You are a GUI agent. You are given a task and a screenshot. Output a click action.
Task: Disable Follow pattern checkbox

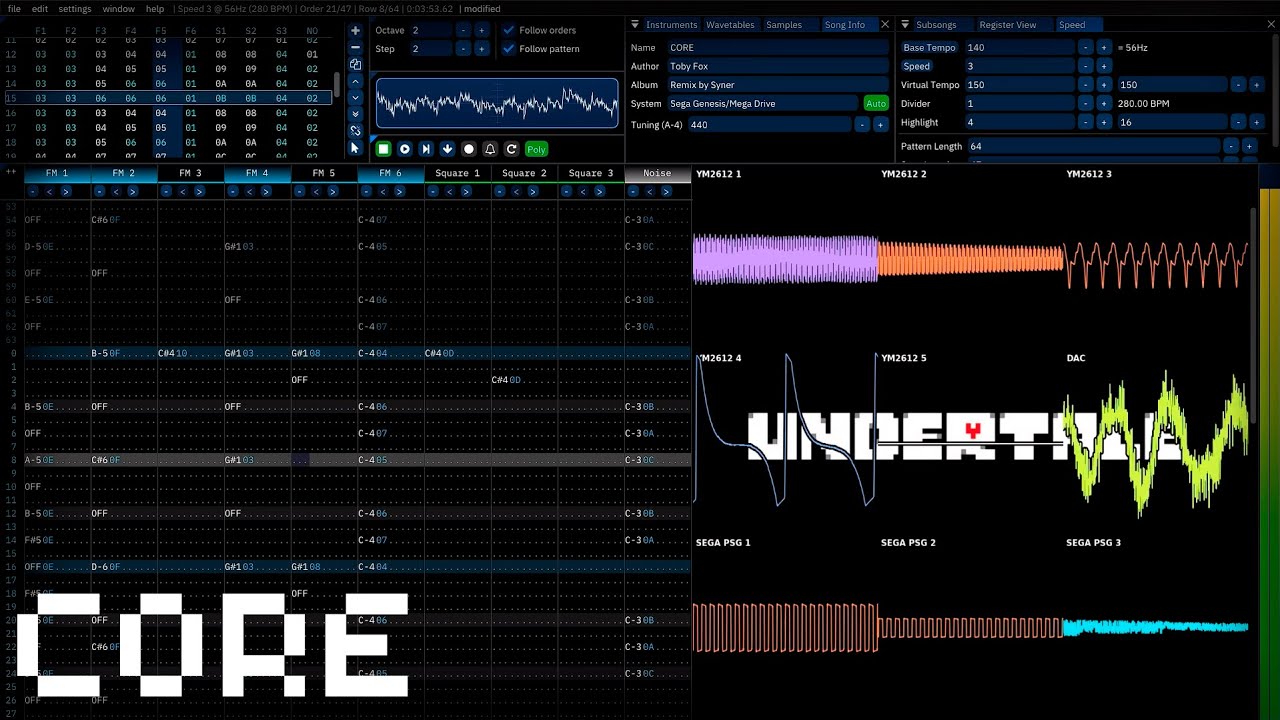(x=509, y=48)
